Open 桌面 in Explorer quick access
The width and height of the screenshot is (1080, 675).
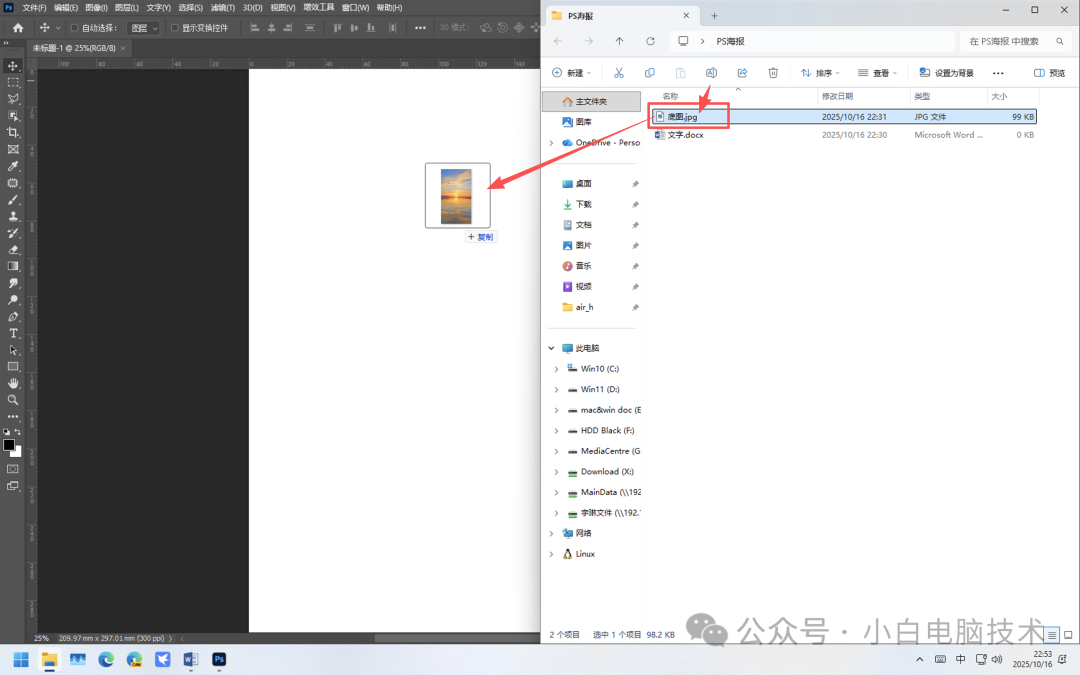tap(583, 183)
